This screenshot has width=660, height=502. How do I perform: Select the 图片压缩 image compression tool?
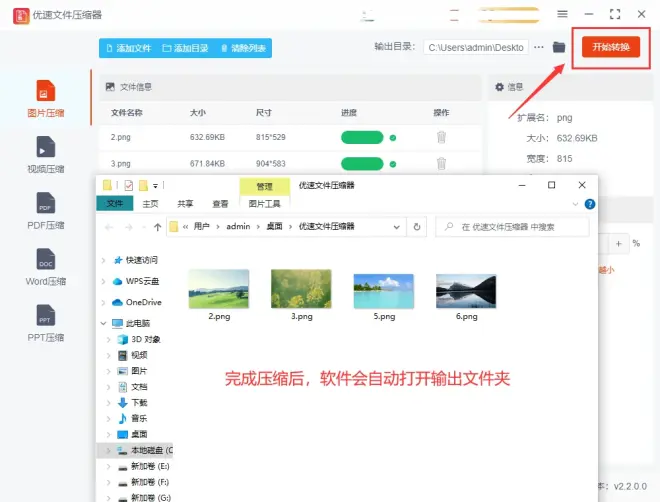pos(45,98)
